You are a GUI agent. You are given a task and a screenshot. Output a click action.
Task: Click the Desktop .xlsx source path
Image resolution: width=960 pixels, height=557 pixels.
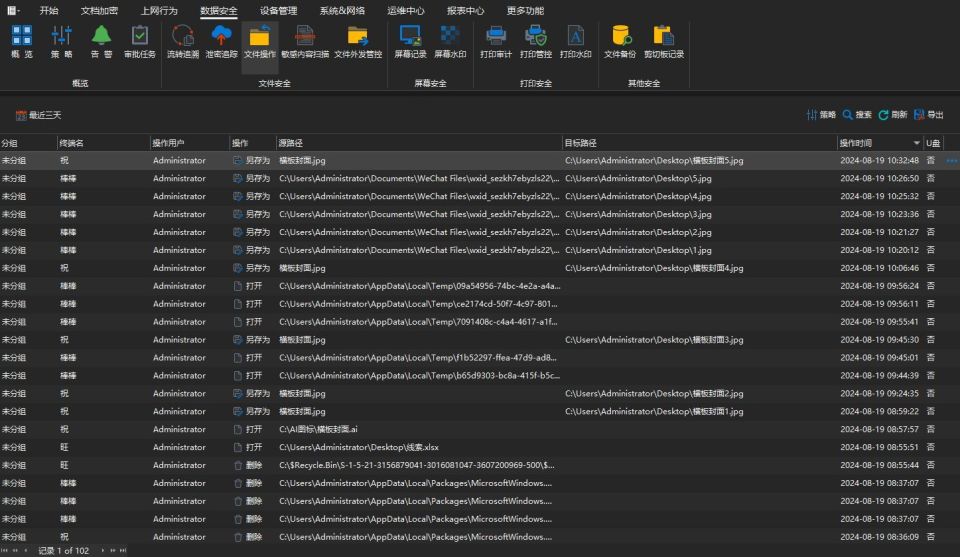click(359, 447)
